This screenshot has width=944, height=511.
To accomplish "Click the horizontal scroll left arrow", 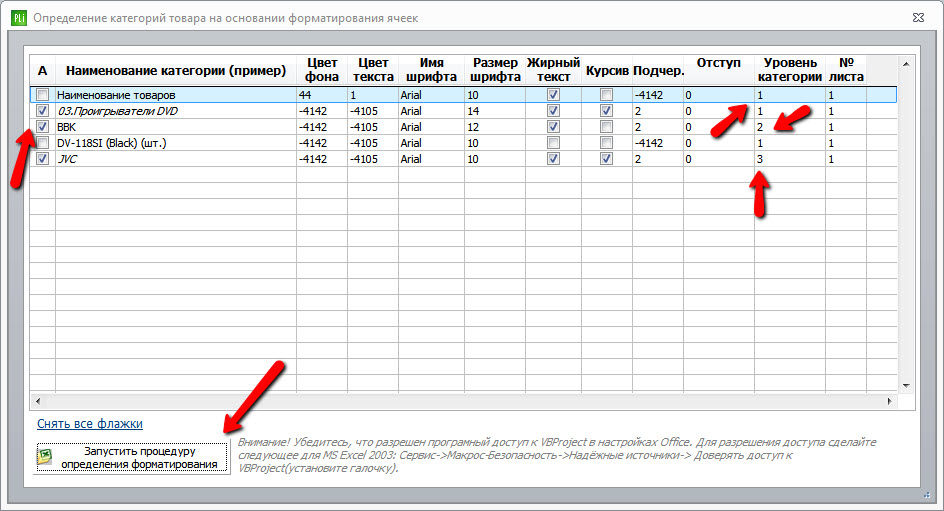I will (x=38, y=401).
